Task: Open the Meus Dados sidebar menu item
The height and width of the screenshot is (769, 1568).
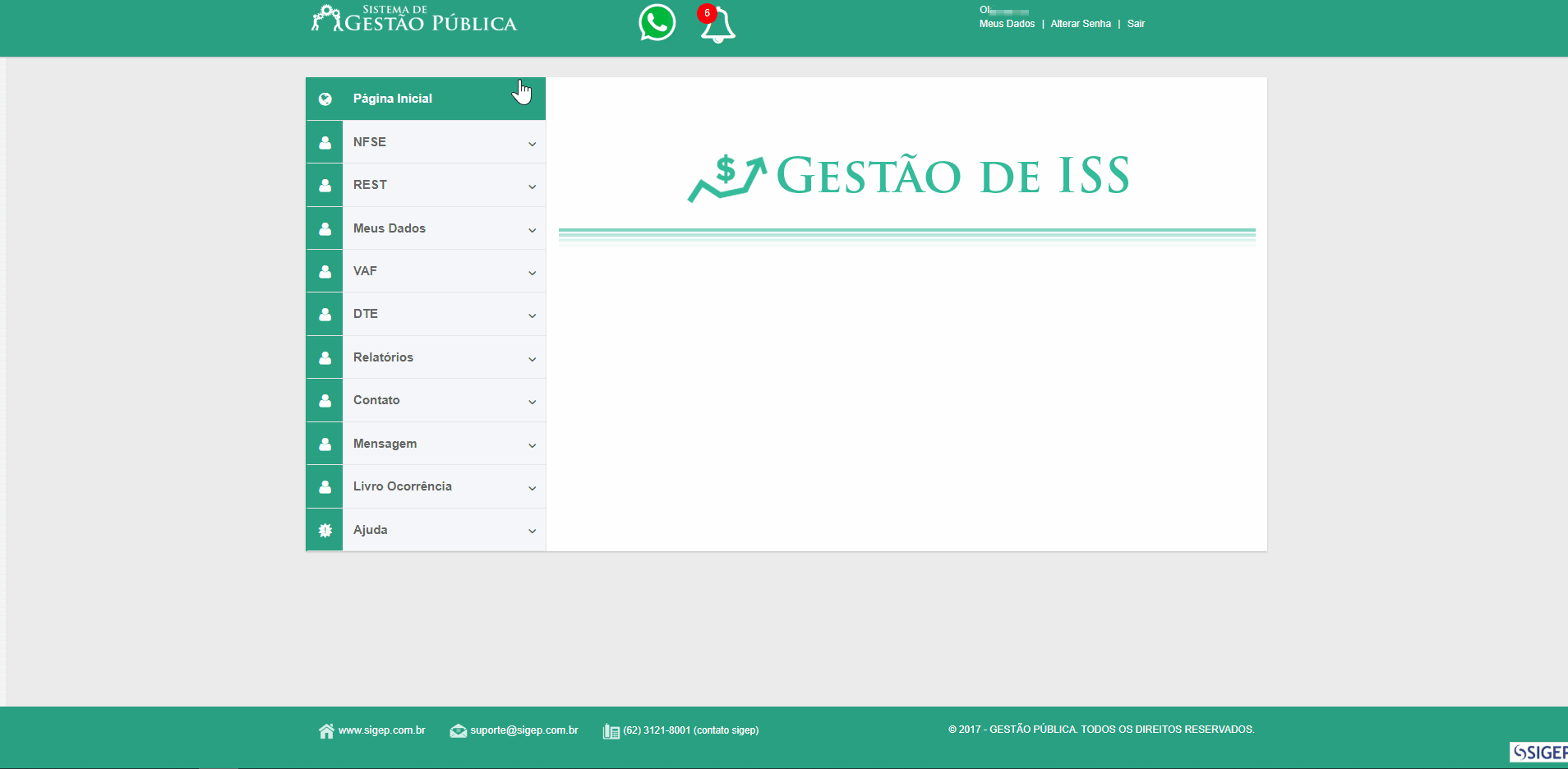Action: [x=426, y=228]
